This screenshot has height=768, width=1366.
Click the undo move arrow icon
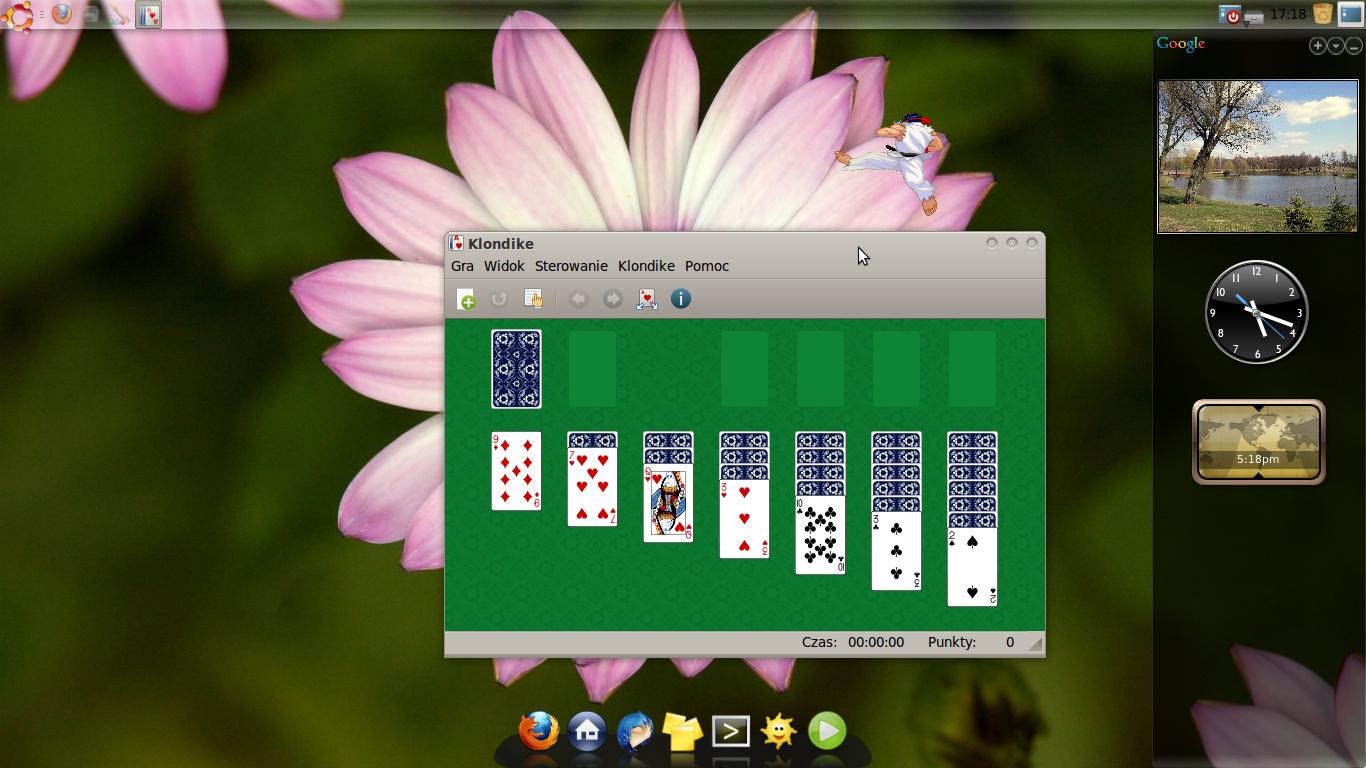pos(578,299)
